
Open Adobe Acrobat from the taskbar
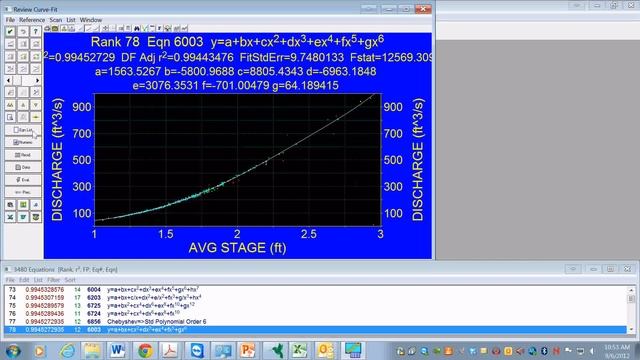click(x=170, y=351)
